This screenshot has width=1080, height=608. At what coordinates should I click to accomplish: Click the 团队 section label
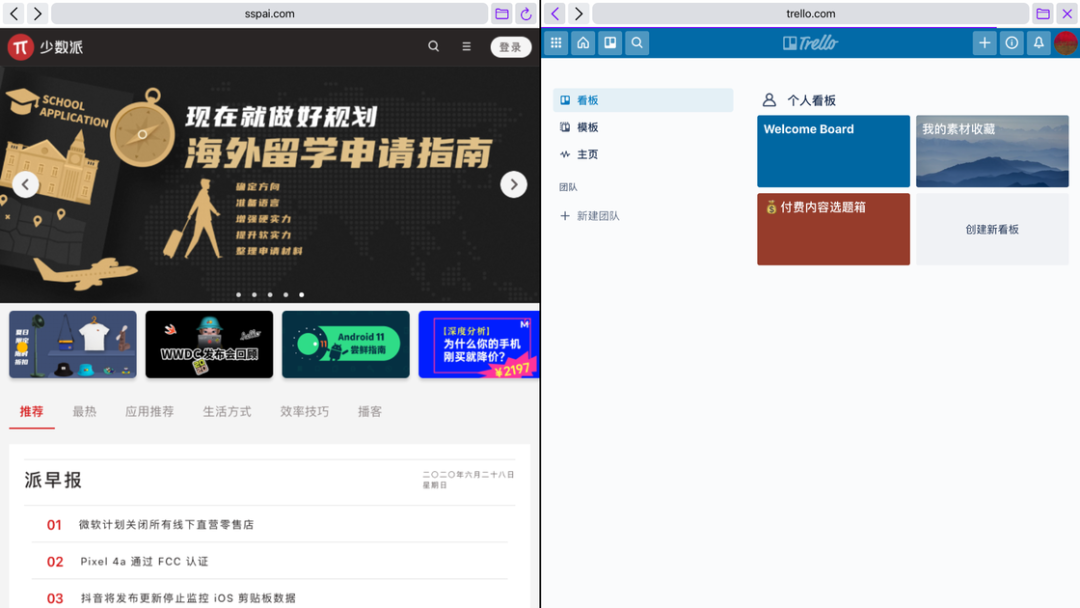(x=568, y=187)
